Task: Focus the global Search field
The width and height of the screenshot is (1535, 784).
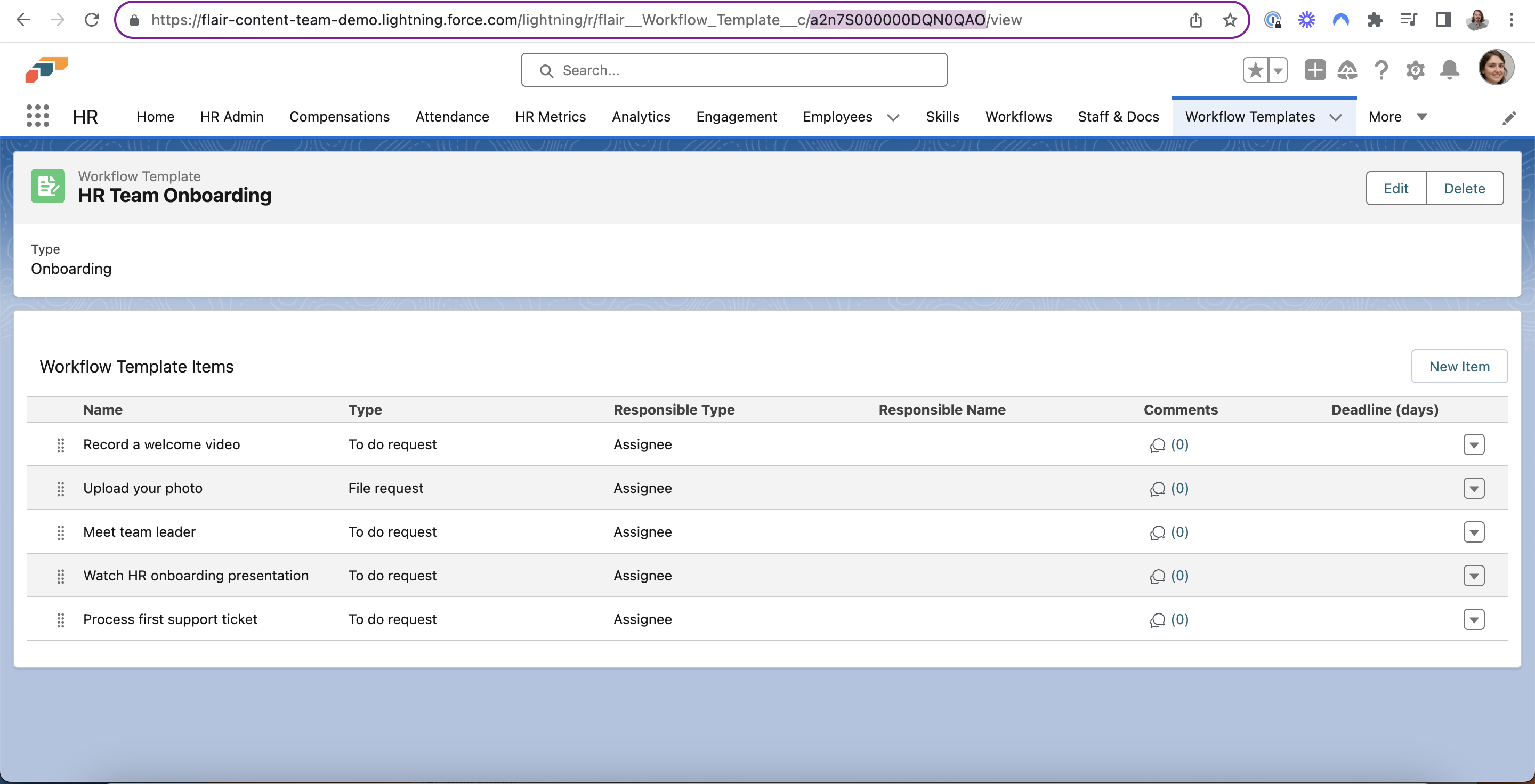Action: 734,70
